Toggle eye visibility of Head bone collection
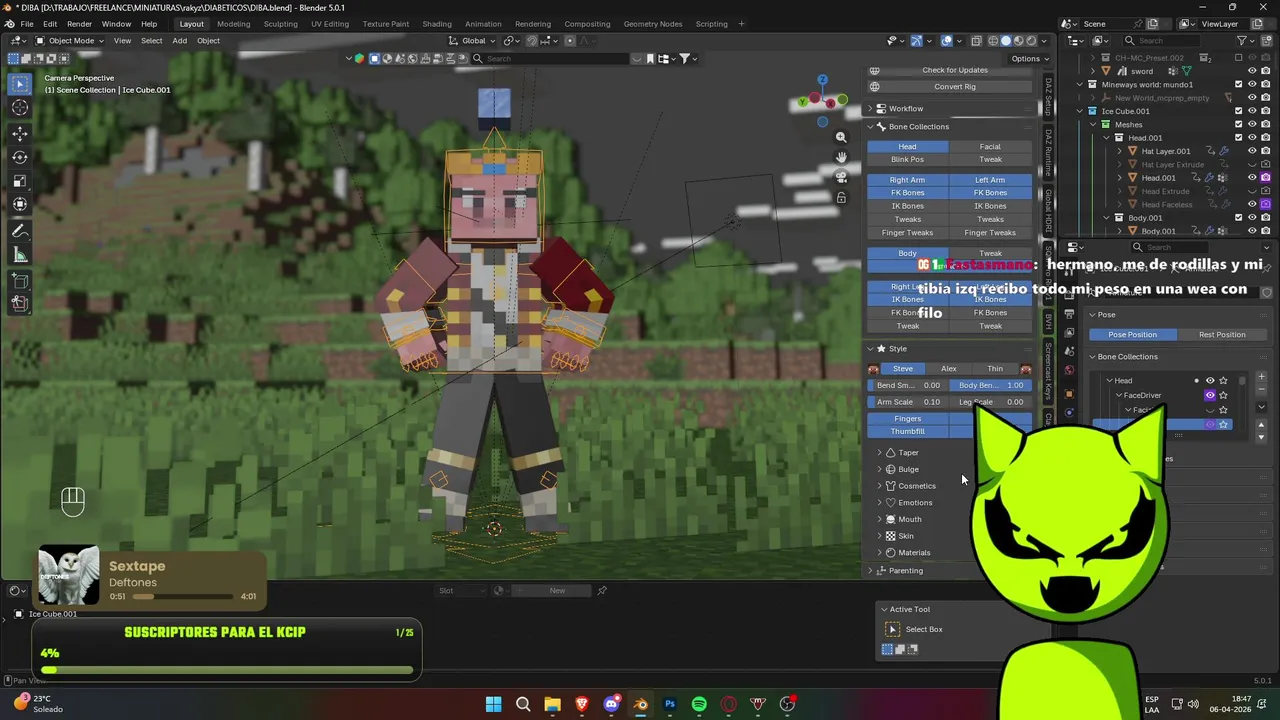This screenshot has height=720, width=1280. coord(1210,381)
